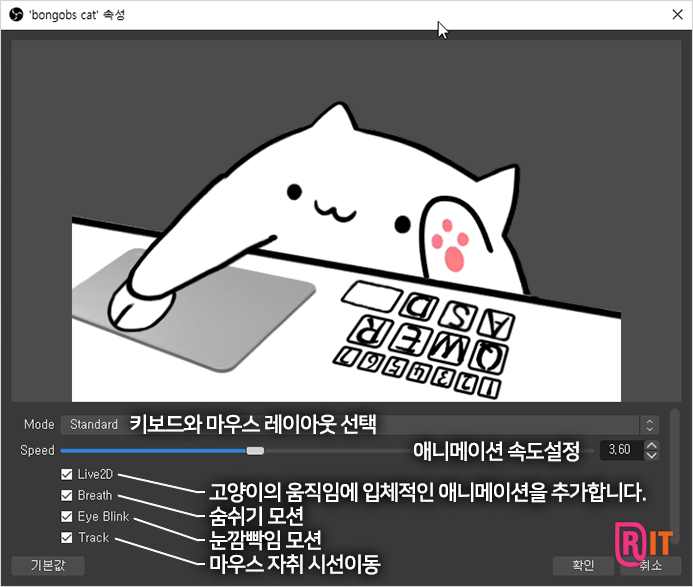This screenshot has width=693, height=587.
Task: Enable the Live2D checkbox
Action: coord(66,474)
